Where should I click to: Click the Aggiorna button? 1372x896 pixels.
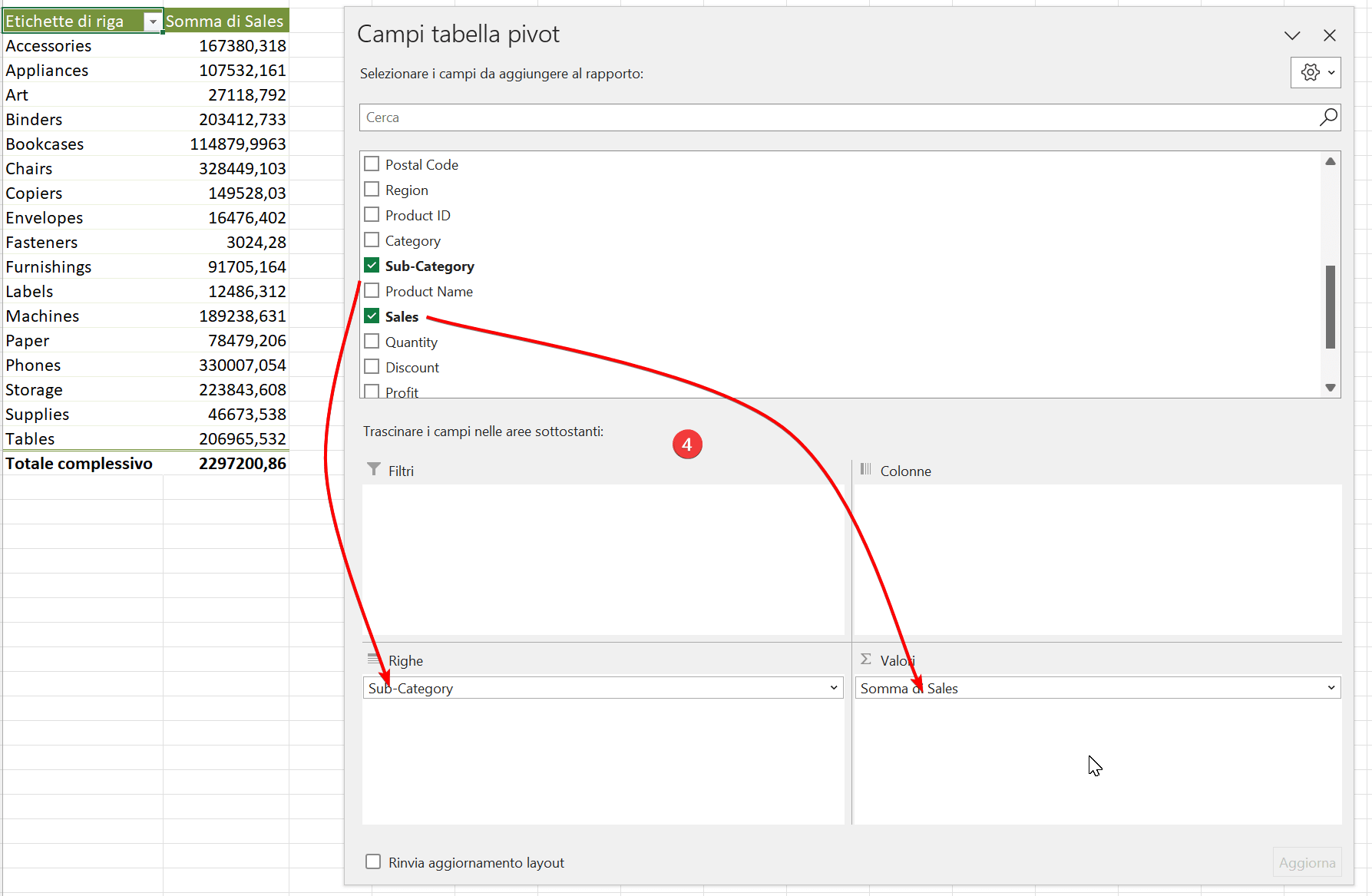tap(1307, 863)
